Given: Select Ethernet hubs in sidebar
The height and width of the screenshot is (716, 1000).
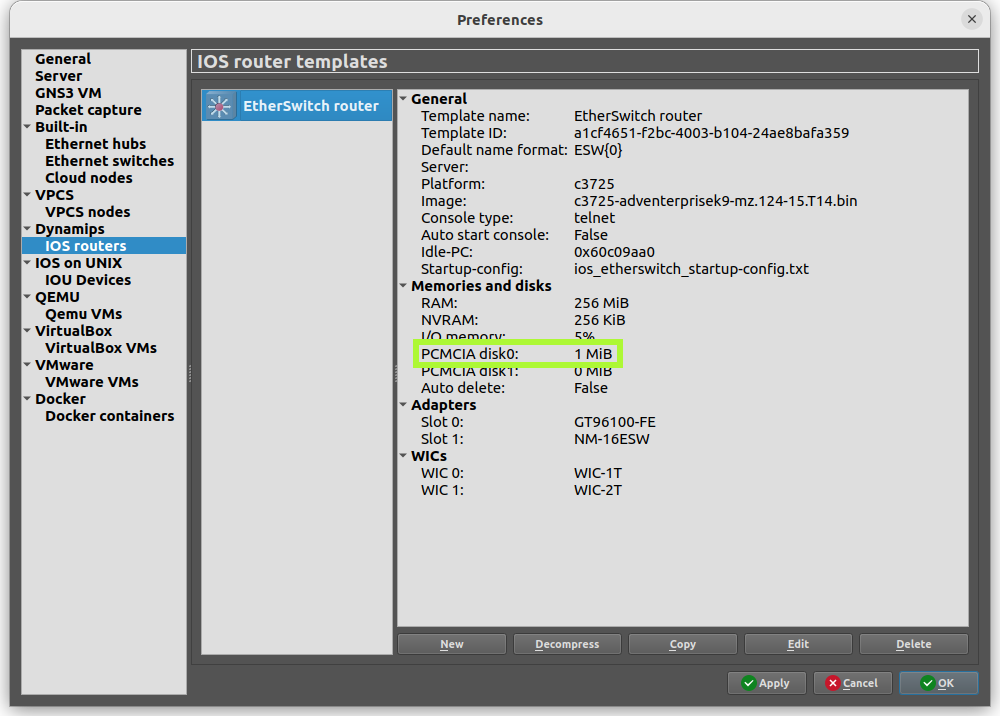Looking at the screenshot, I should 95,144.
